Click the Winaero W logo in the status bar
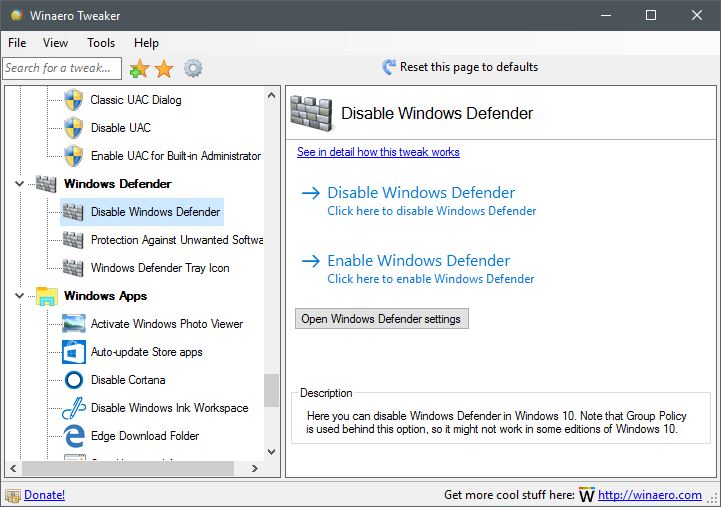 [587, 495]
